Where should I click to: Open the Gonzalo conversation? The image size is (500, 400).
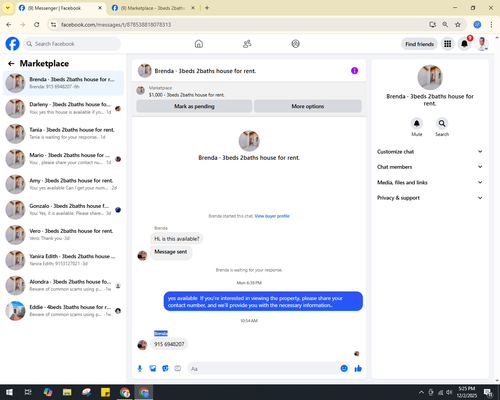click(63, 210)
